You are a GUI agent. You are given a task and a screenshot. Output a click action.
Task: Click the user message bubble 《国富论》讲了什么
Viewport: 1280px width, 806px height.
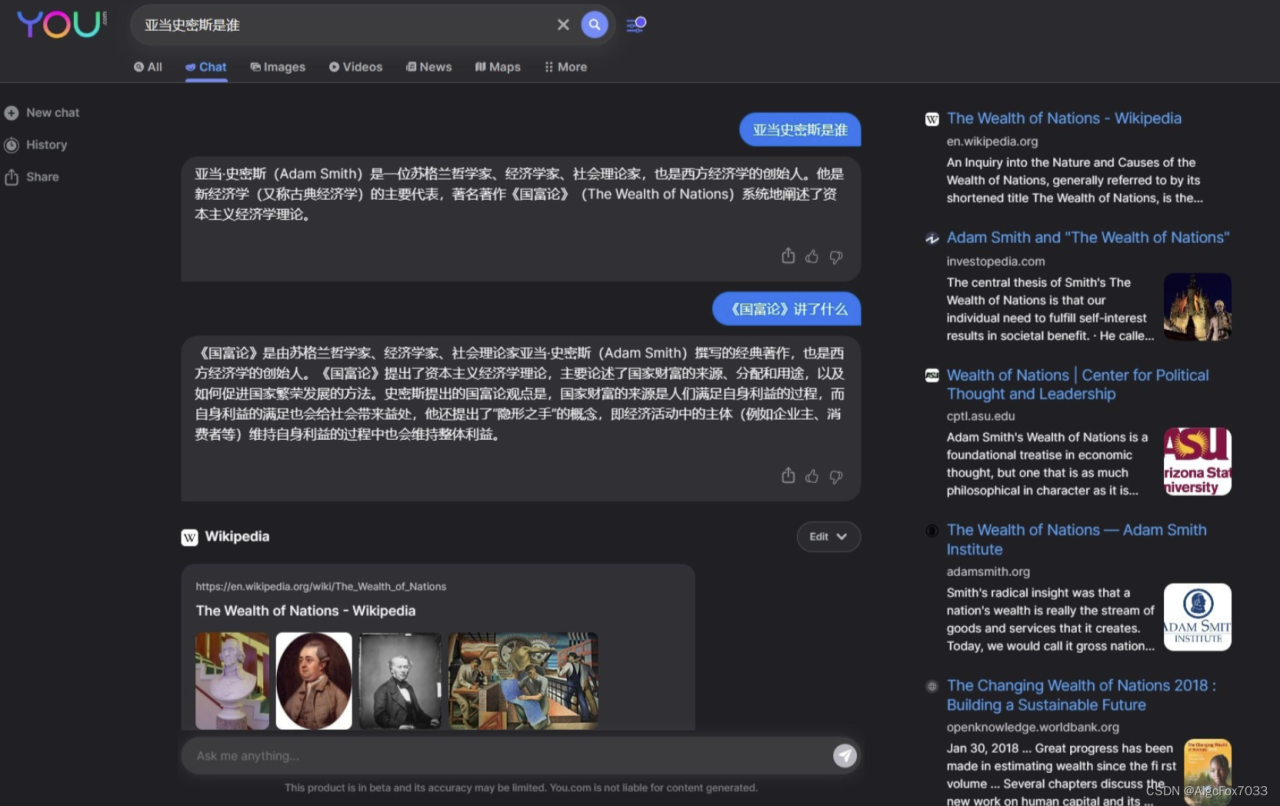click(x=787, y=309)
